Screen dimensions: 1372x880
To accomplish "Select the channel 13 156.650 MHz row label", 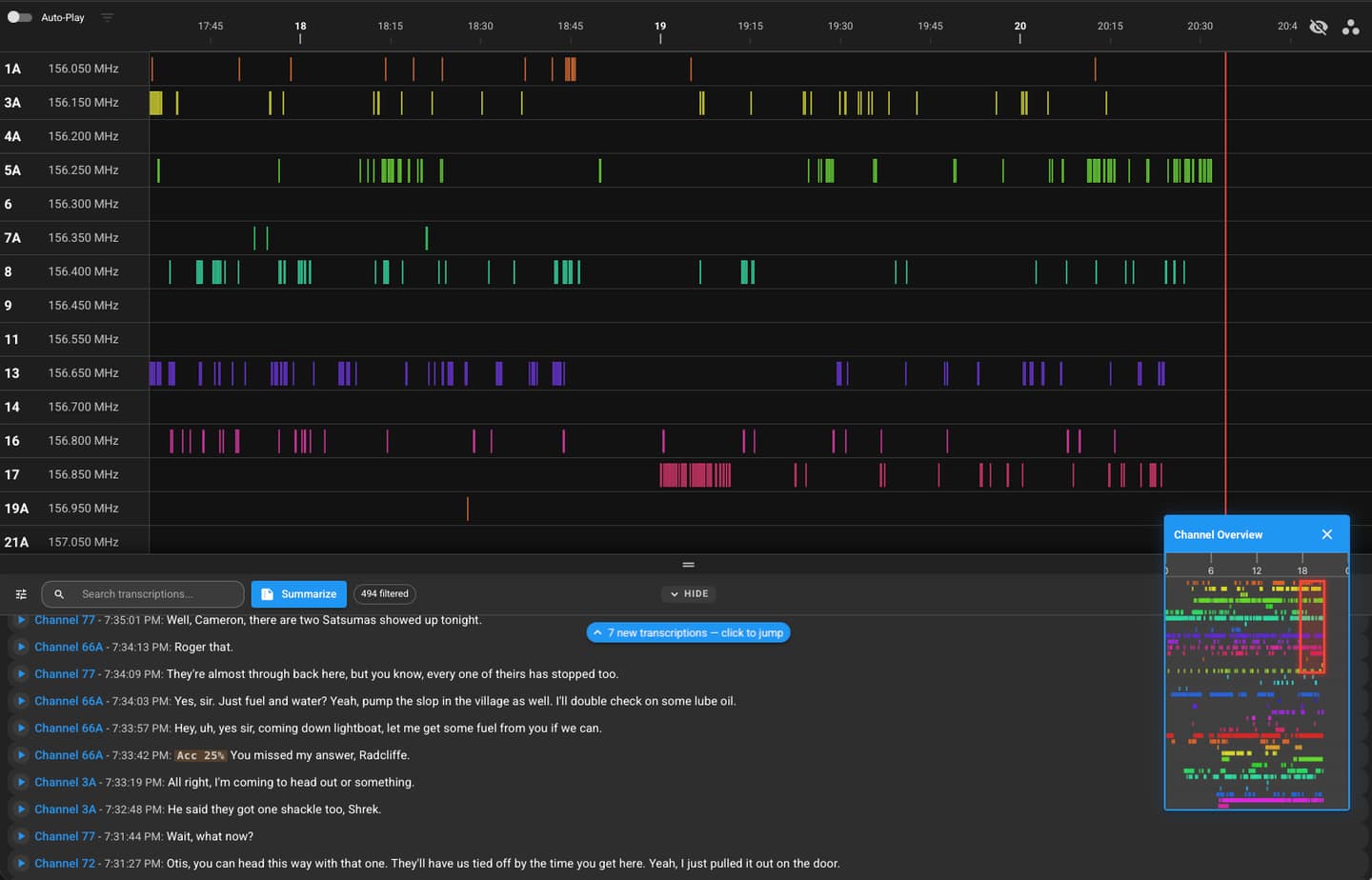I will coord(74,373).
